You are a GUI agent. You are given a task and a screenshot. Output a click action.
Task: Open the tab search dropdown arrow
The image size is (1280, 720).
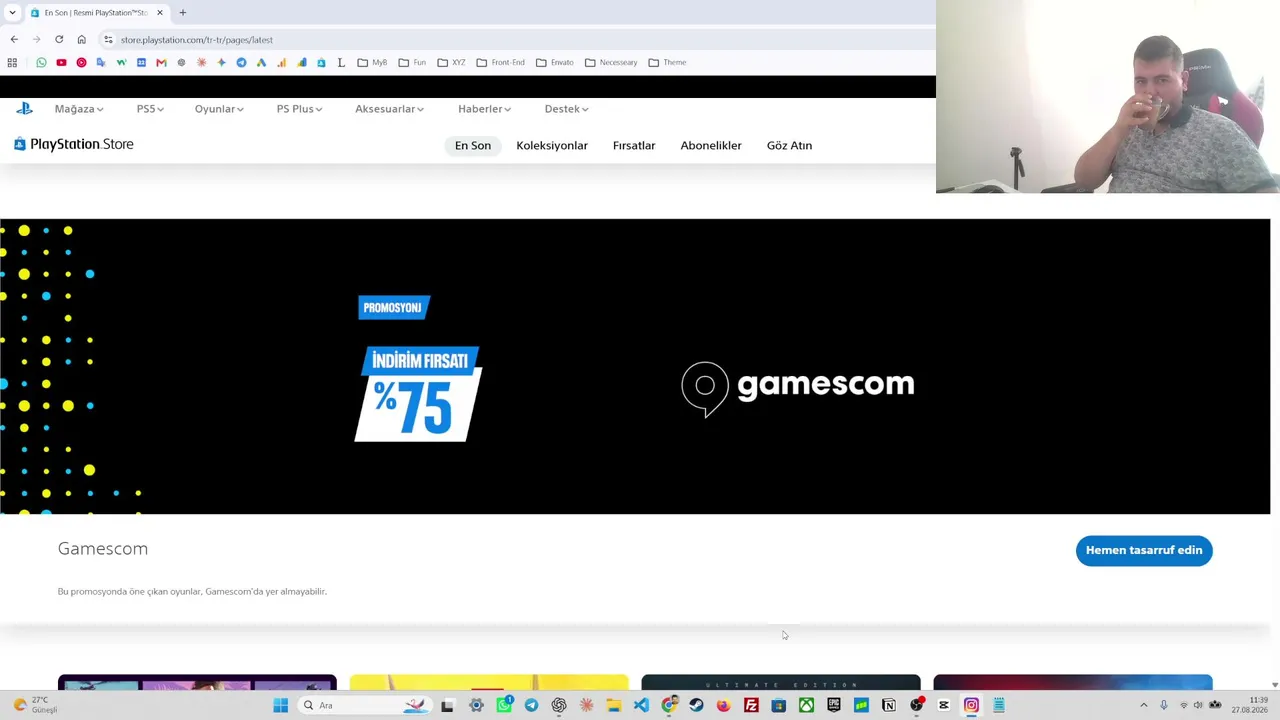[x=12, y=12]
